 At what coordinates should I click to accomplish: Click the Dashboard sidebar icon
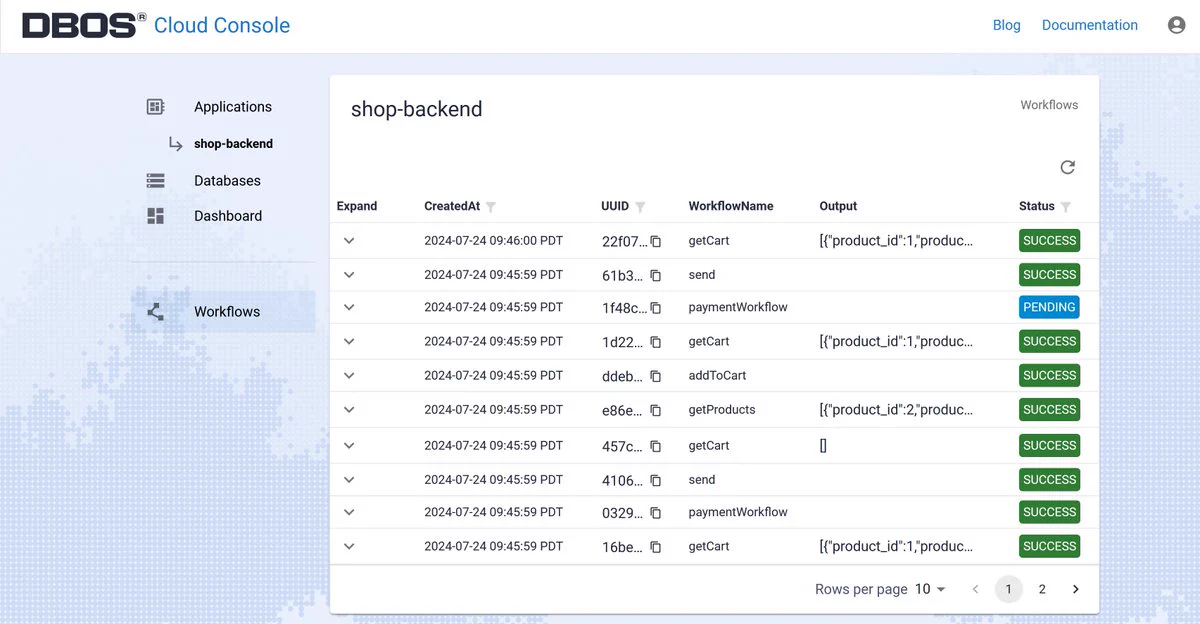[155, 216]
